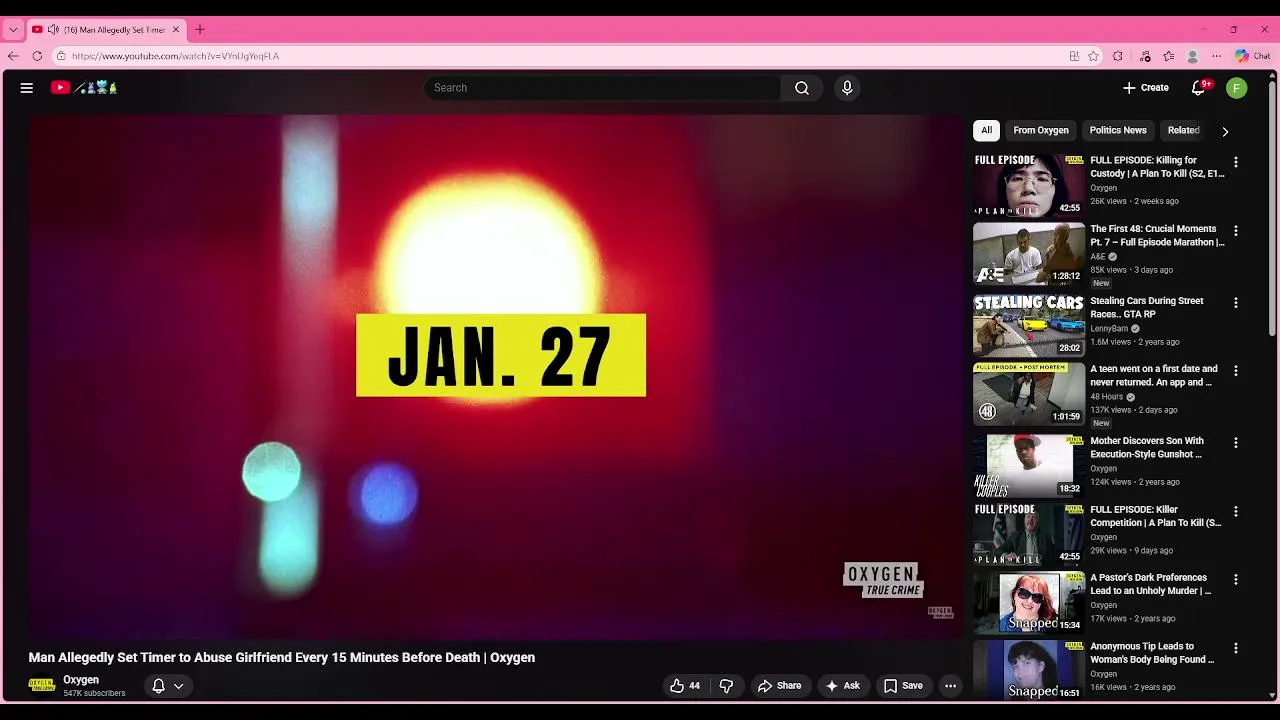1280x720 pixels.
Task: Go to YouTube home via logo
Action: pyautogui.click(x=84, y=88)
